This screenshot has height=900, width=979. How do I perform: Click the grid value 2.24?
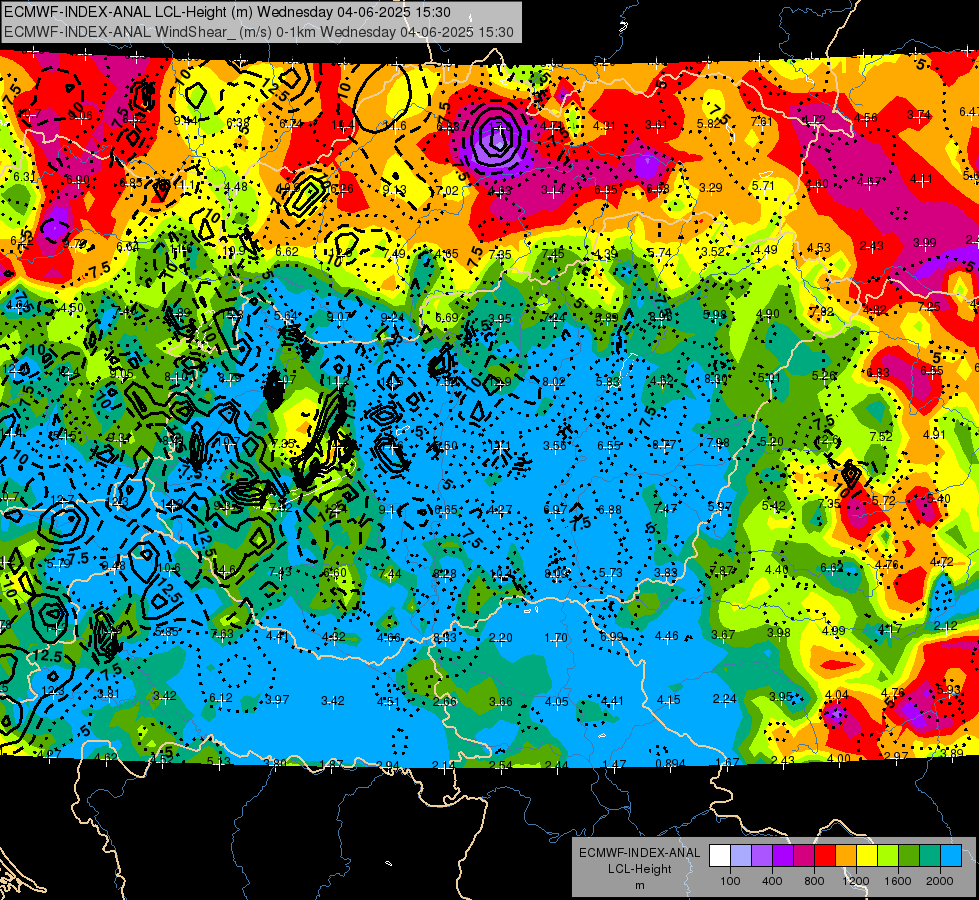click(x=724, y=699)
